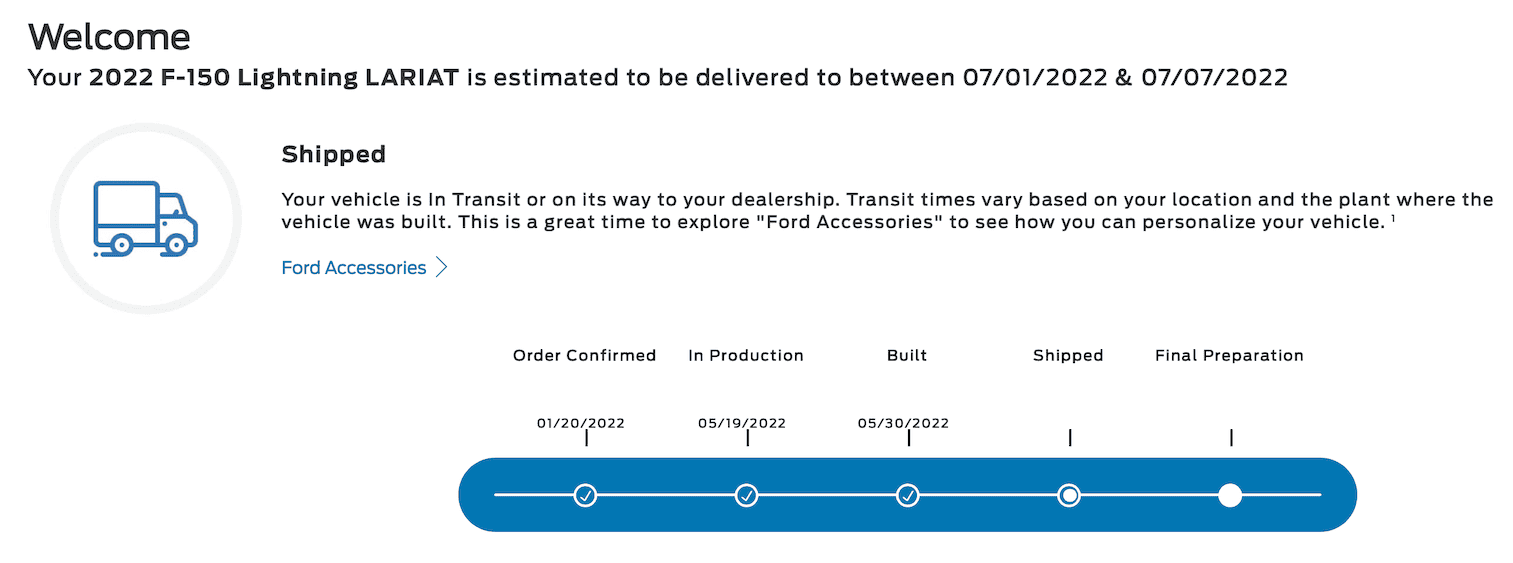Image resolution: width=1513 pixels, height=563 pixels.
Task: Click the bold 2022 F-150 Lightning LARIAT text
Action: (273, 77)
